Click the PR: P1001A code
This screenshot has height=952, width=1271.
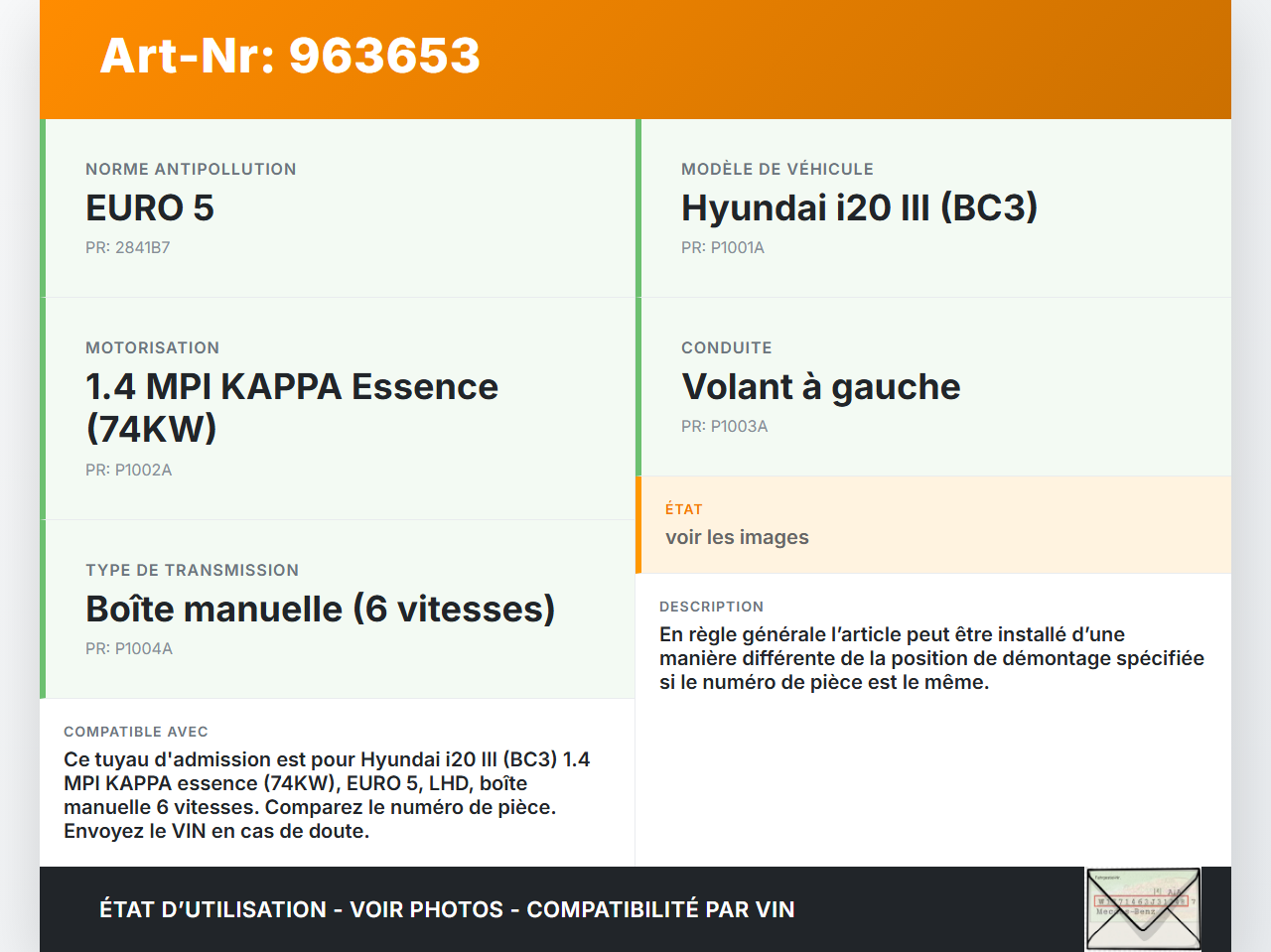point(722,247)
